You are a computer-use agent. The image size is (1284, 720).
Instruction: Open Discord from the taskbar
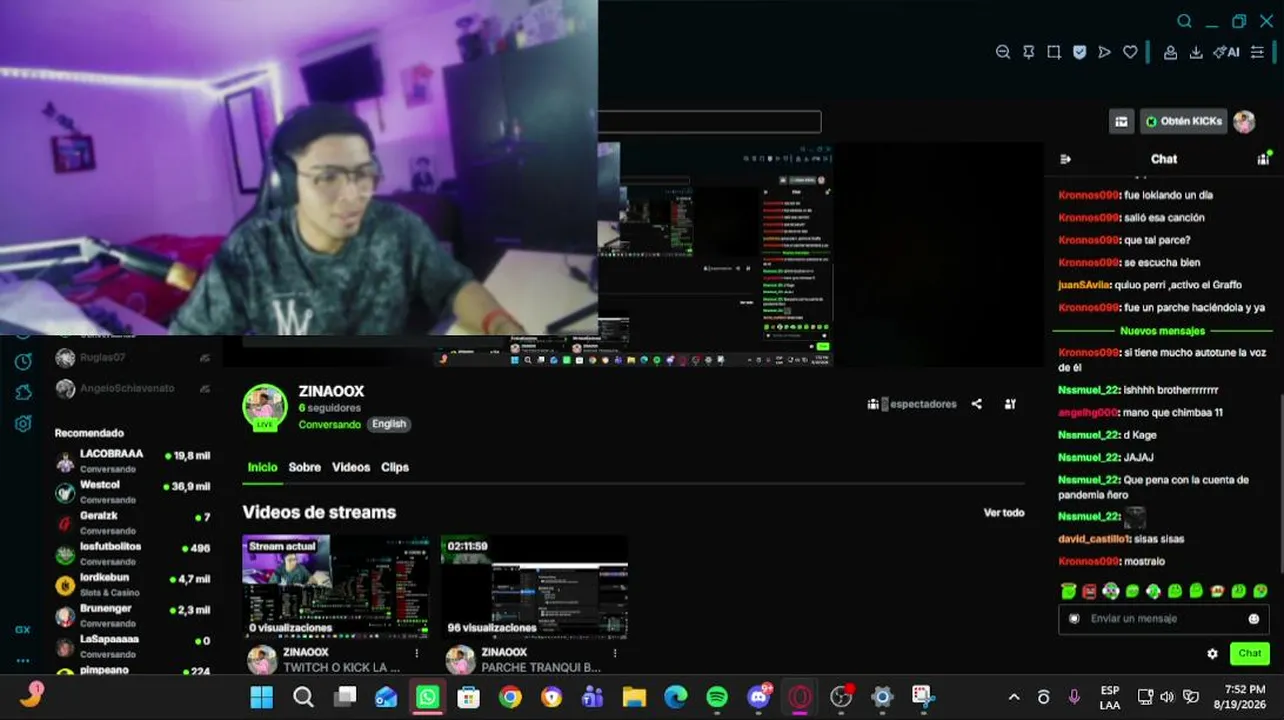point(759,697)
